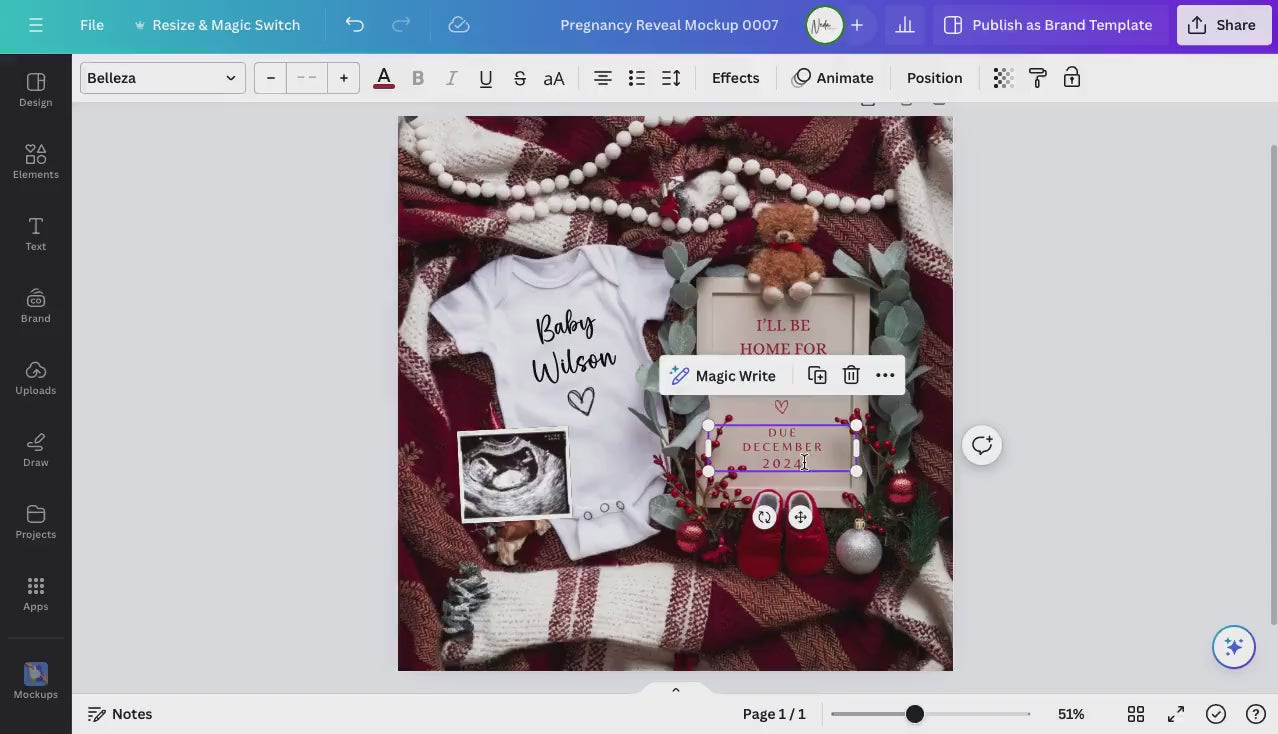
Task: Open the Help question mark button
Action: coord(1256,714)
